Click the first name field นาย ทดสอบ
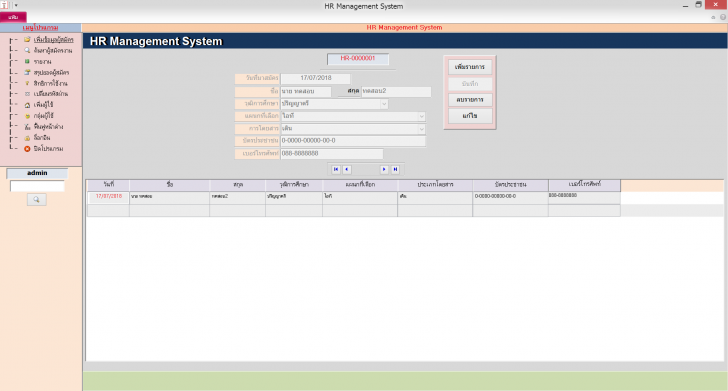The height and width of the screenshot is (391, 728). click(x=306, y=91)
